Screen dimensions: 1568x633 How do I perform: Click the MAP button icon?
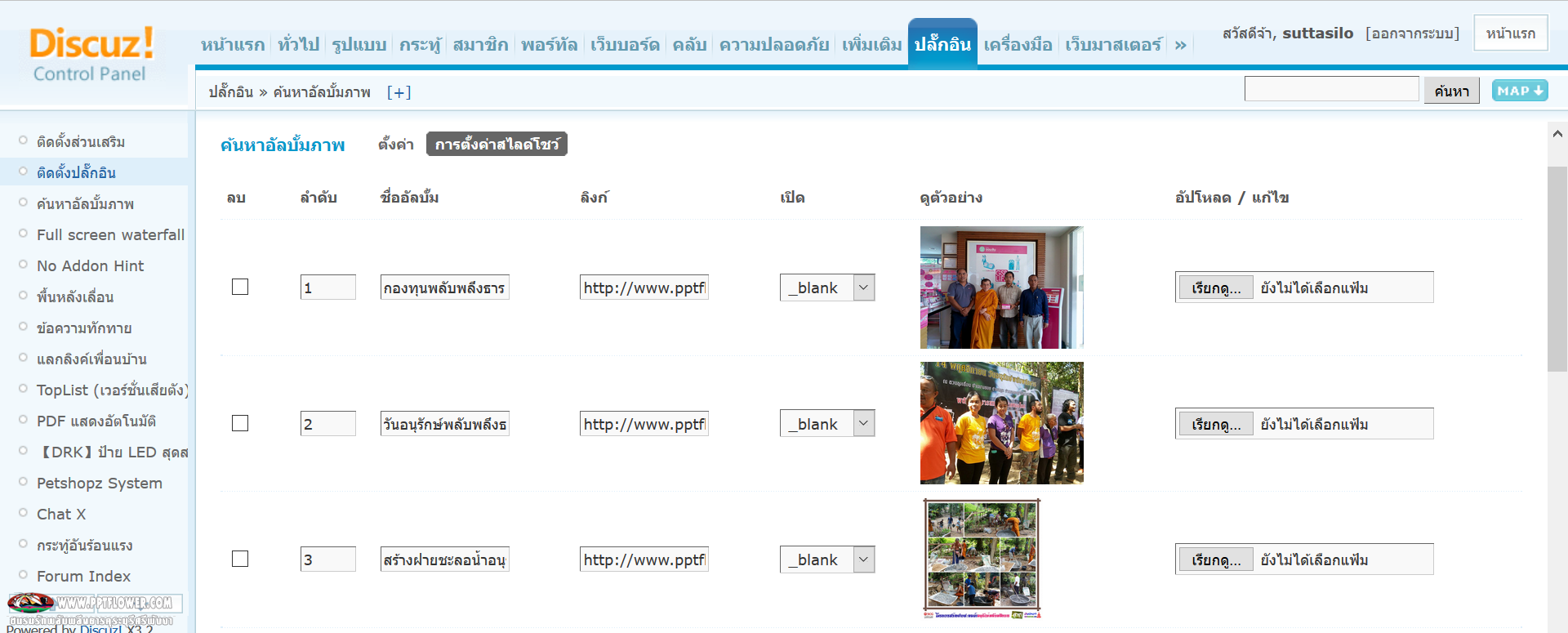click(1519, 91)
